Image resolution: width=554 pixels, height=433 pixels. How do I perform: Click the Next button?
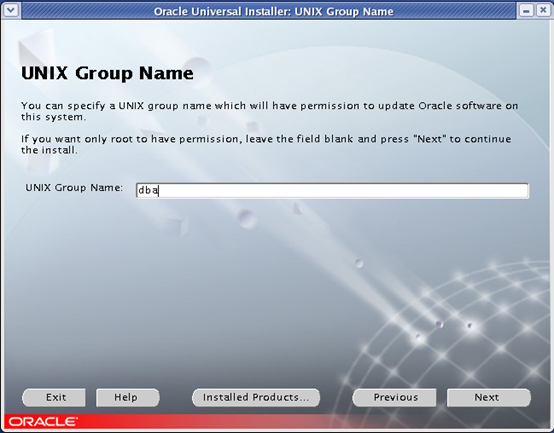coord(489,397)
